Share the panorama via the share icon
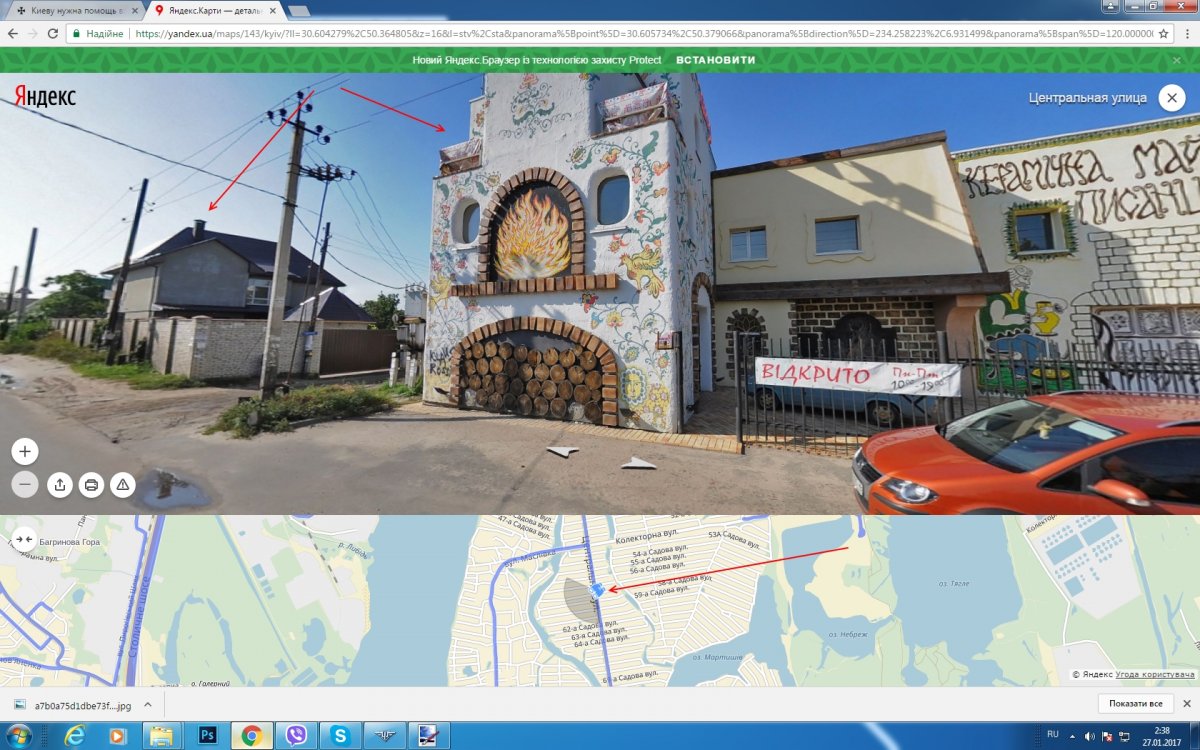Screen dimensions: 1200x750 60,485
